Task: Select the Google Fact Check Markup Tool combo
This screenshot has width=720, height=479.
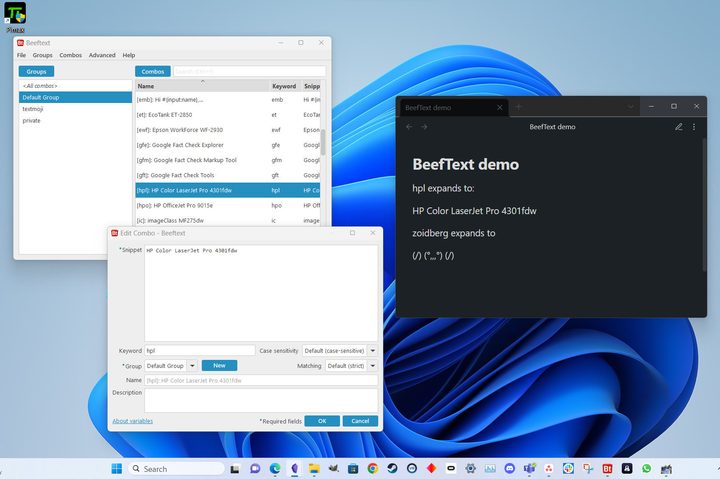Action: point(227,160)
